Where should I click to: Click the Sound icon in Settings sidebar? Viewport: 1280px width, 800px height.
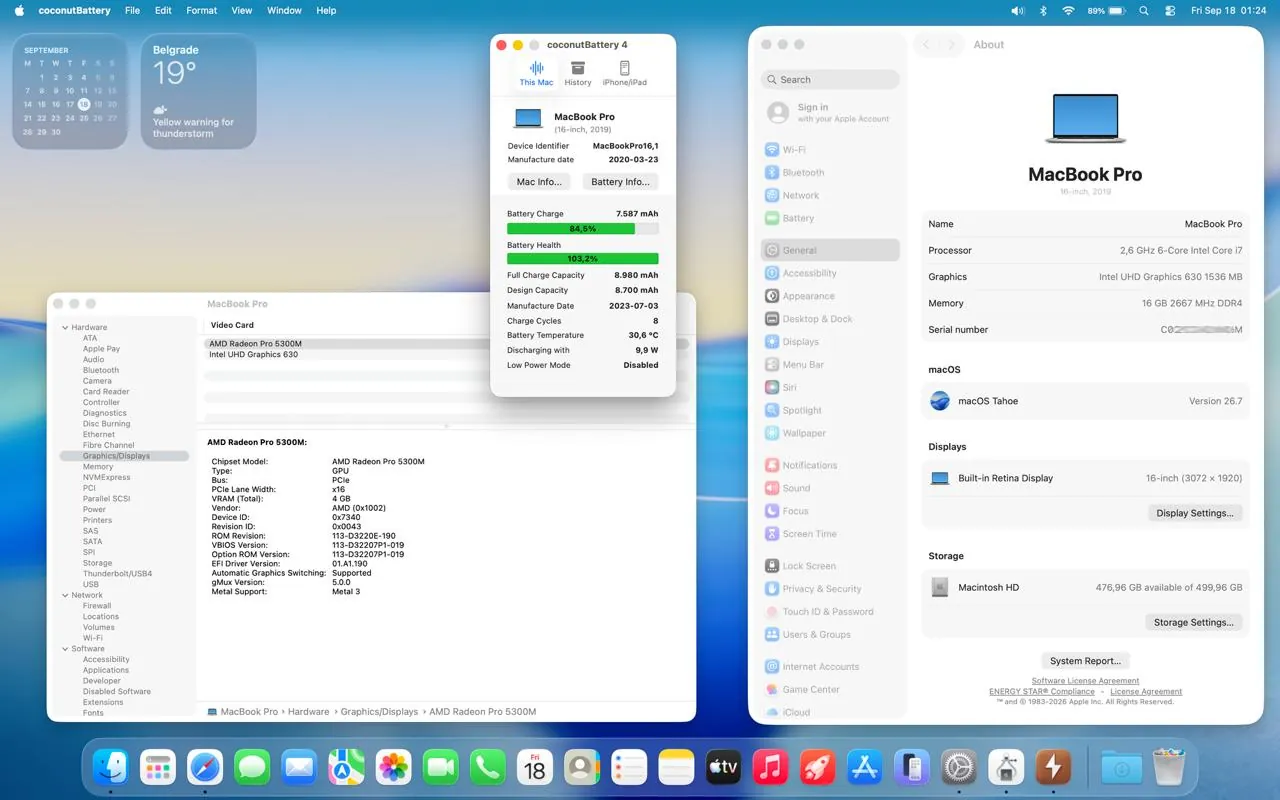[772, 488]
